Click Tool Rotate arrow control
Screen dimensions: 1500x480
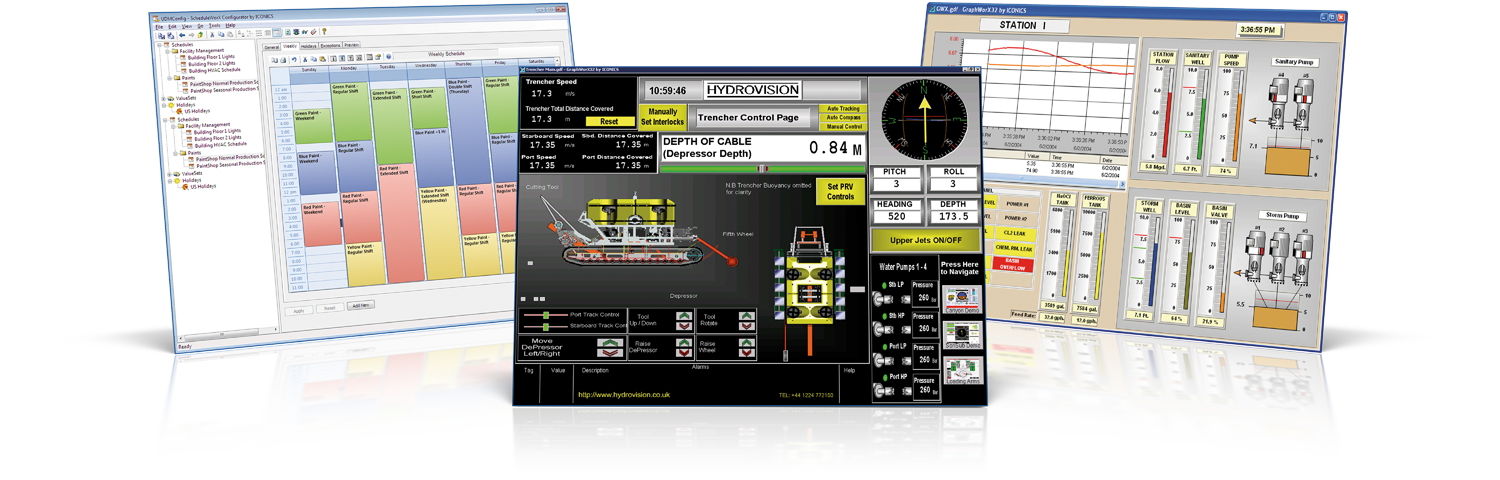pyautogui.click(x=747, y=320)
